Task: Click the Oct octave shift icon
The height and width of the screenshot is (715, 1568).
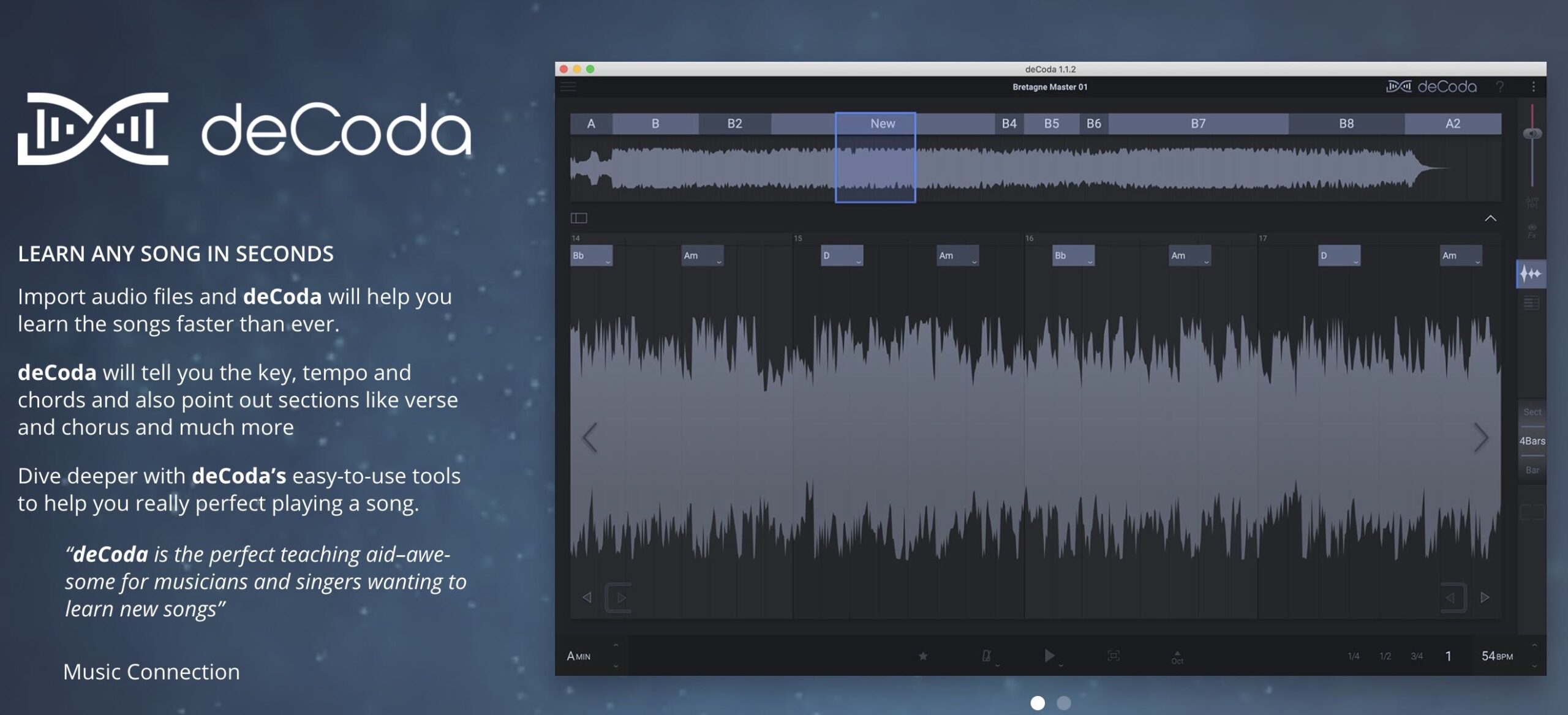Action: [1177, 657]
